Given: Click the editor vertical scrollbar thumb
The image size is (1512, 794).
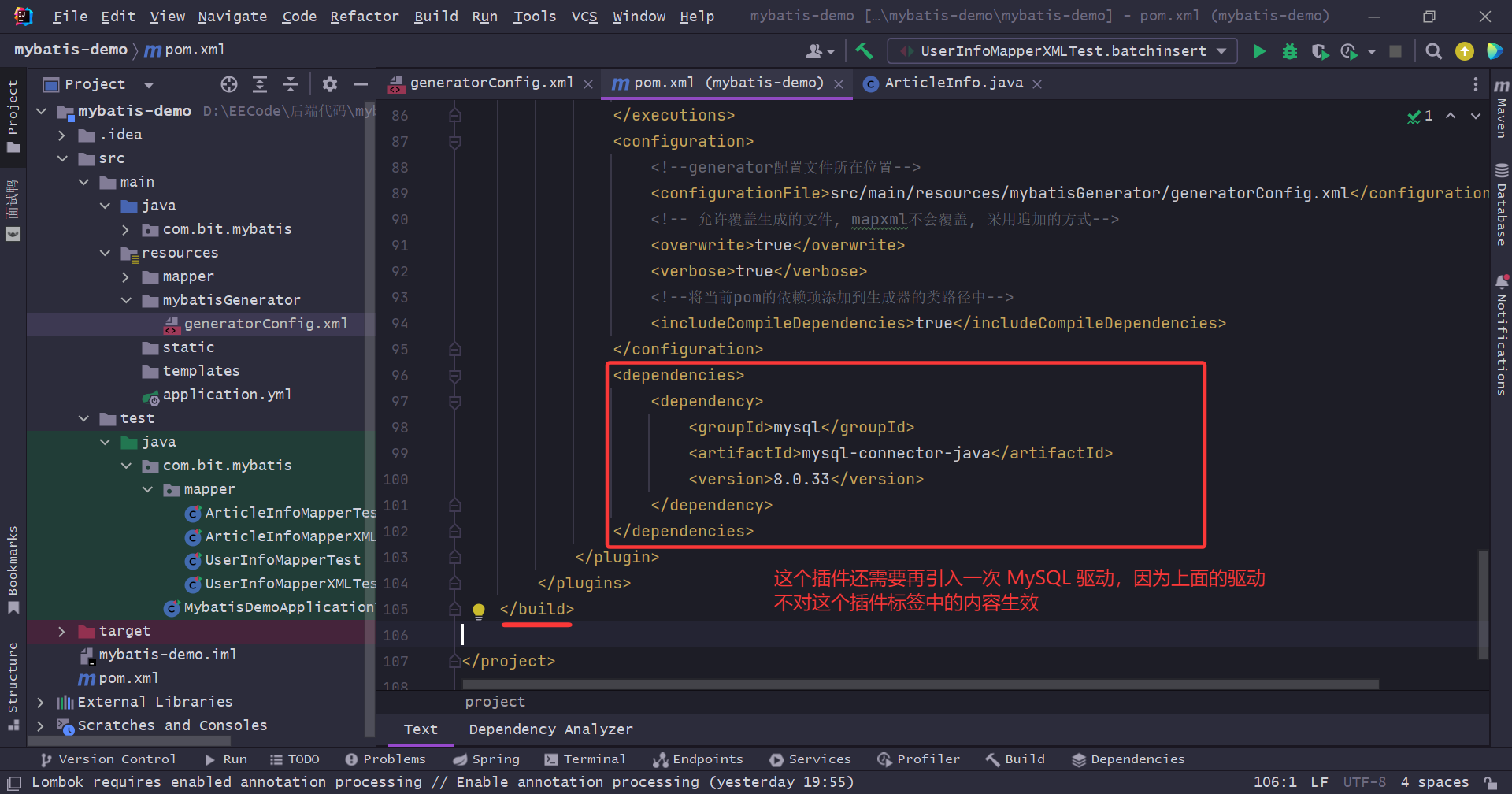Looking at the screenshot, I should 1484,604.
